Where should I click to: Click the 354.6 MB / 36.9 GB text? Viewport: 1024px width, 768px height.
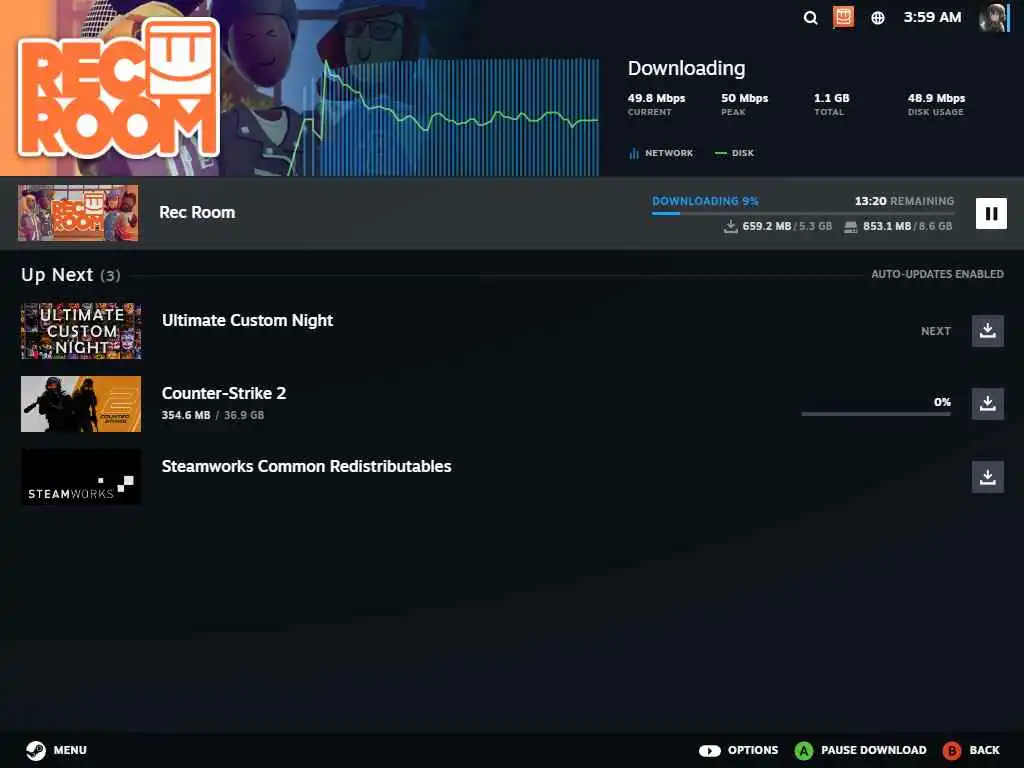coord(213,415)
